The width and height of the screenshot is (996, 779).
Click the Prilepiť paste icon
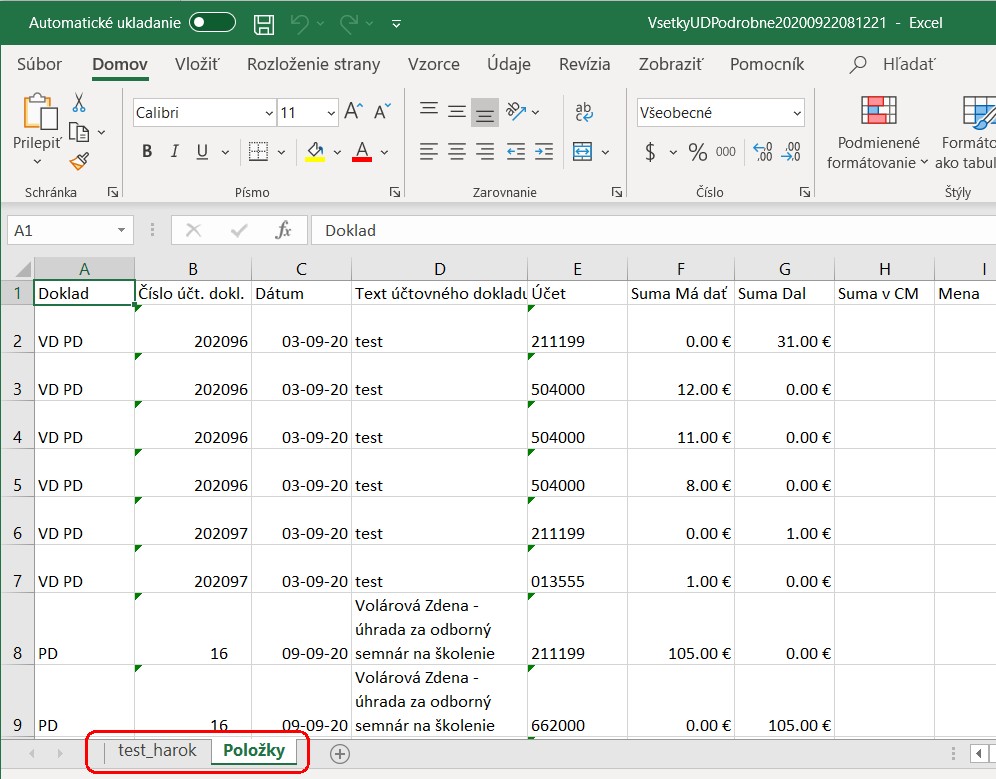pyautogui.click(x=39, y=112)
